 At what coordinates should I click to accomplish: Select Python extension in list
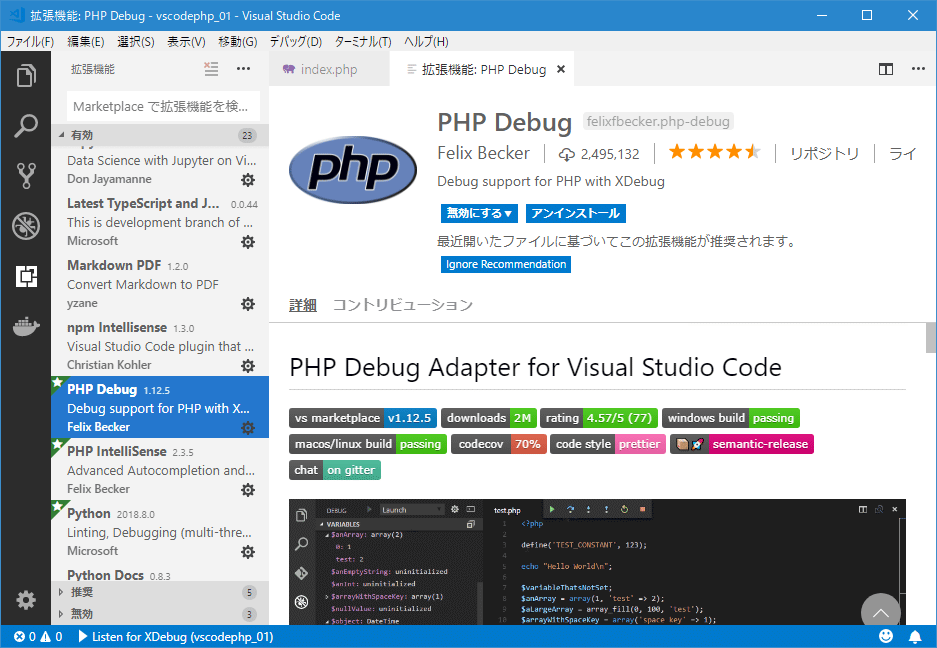click(160, 531)
